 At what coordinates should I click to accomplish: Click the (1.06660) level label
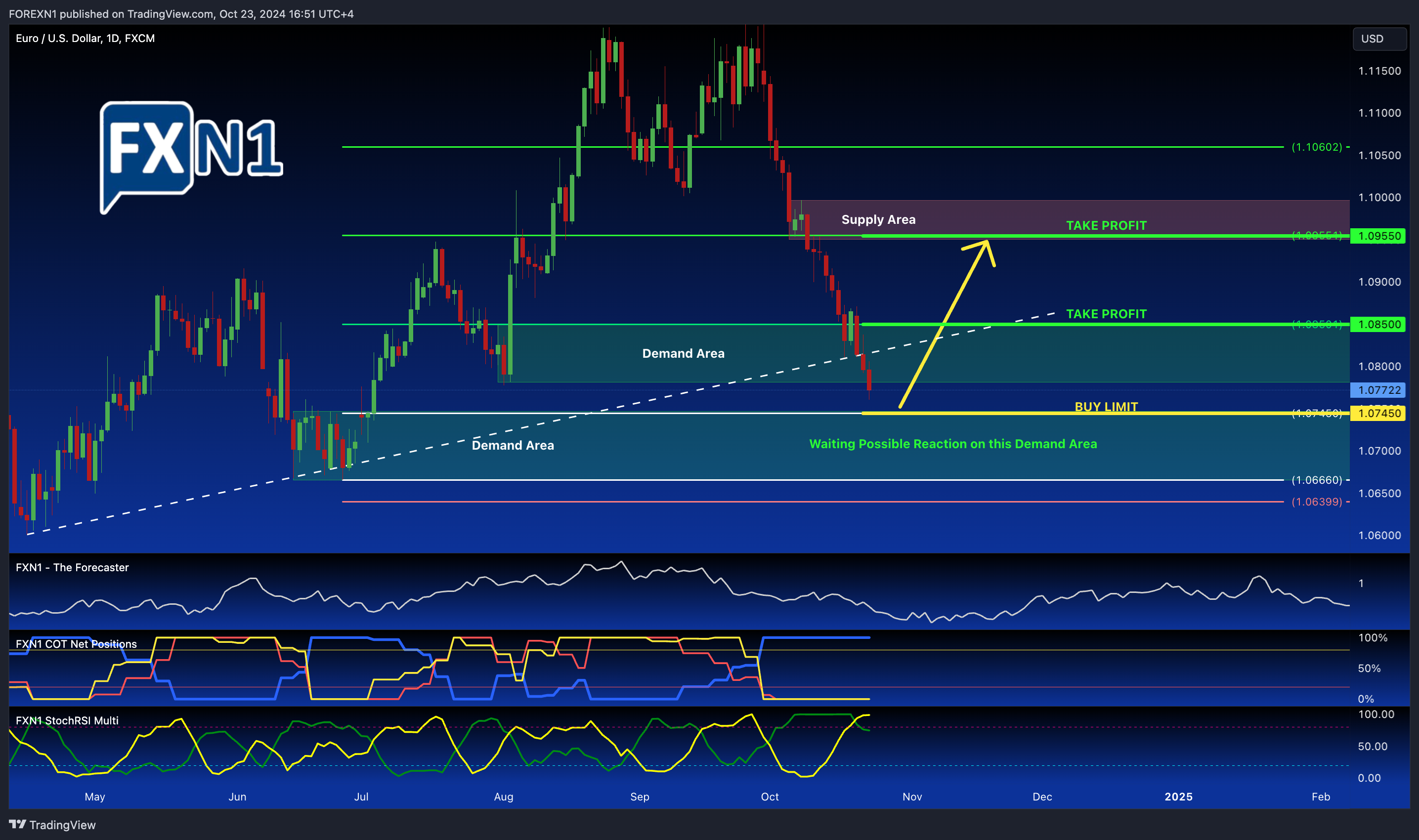[1317, 479]
